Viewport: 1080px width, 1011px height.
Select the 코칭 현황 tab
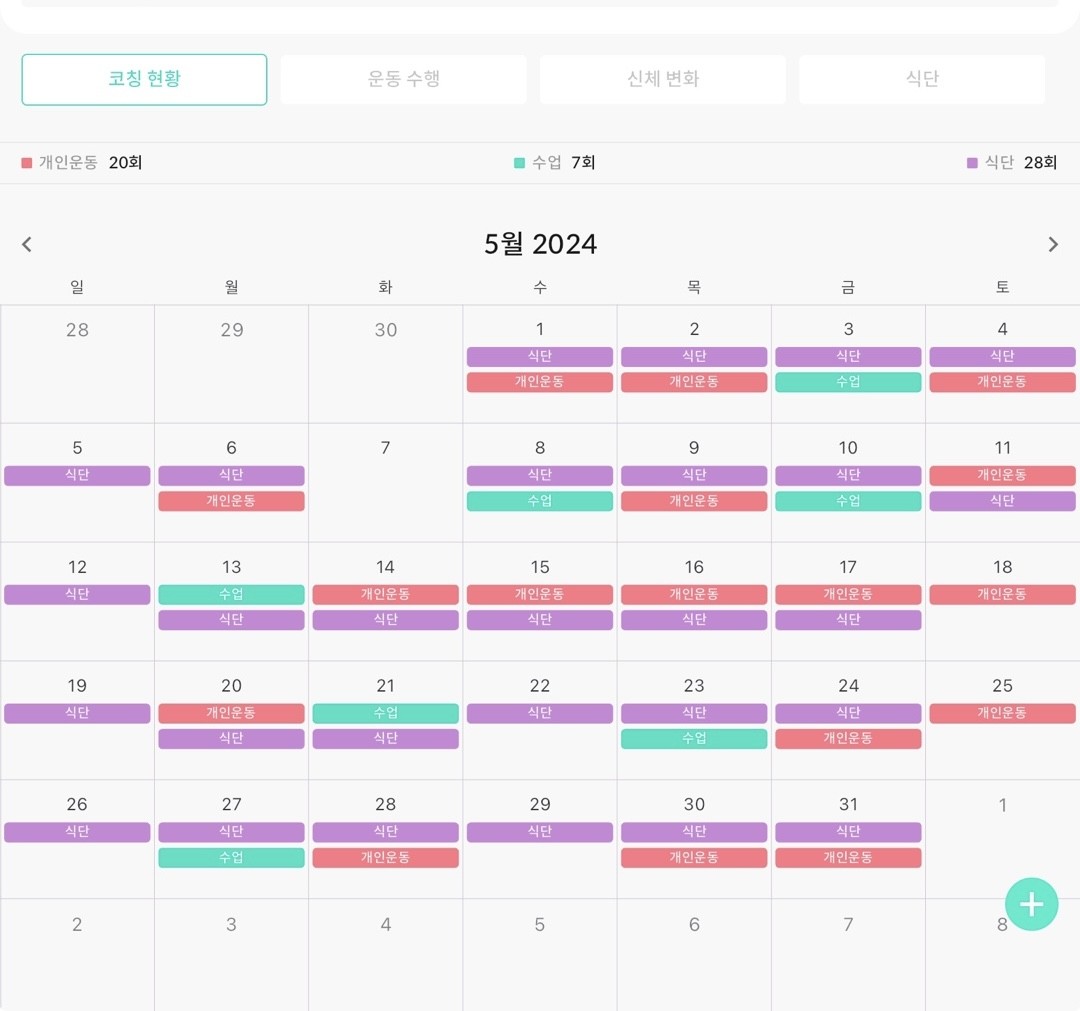click(x=144, y=79)
